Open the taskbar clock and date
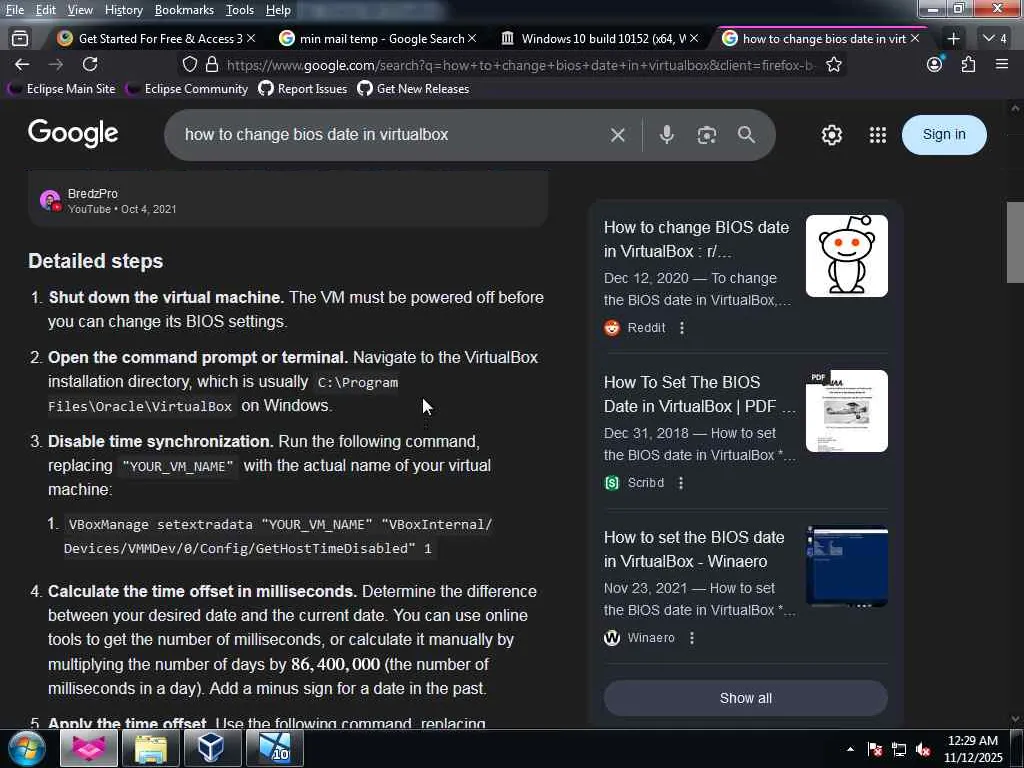The image size is (1024, 768). coord(972,749)
